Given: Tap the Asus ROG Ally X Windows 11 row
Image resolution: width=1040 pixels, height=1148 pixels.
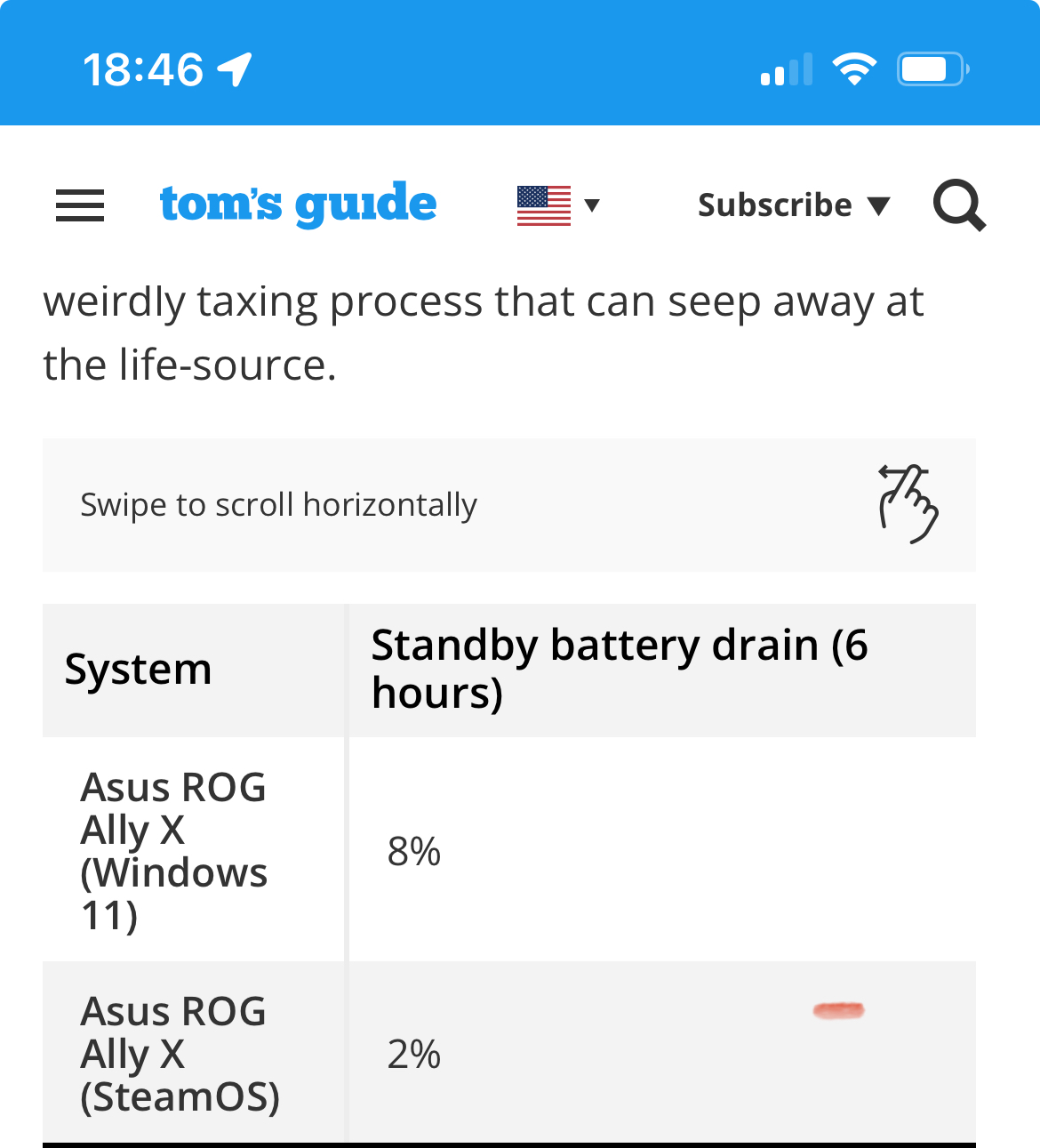Looking at the screenshot, I should (174, 850).
